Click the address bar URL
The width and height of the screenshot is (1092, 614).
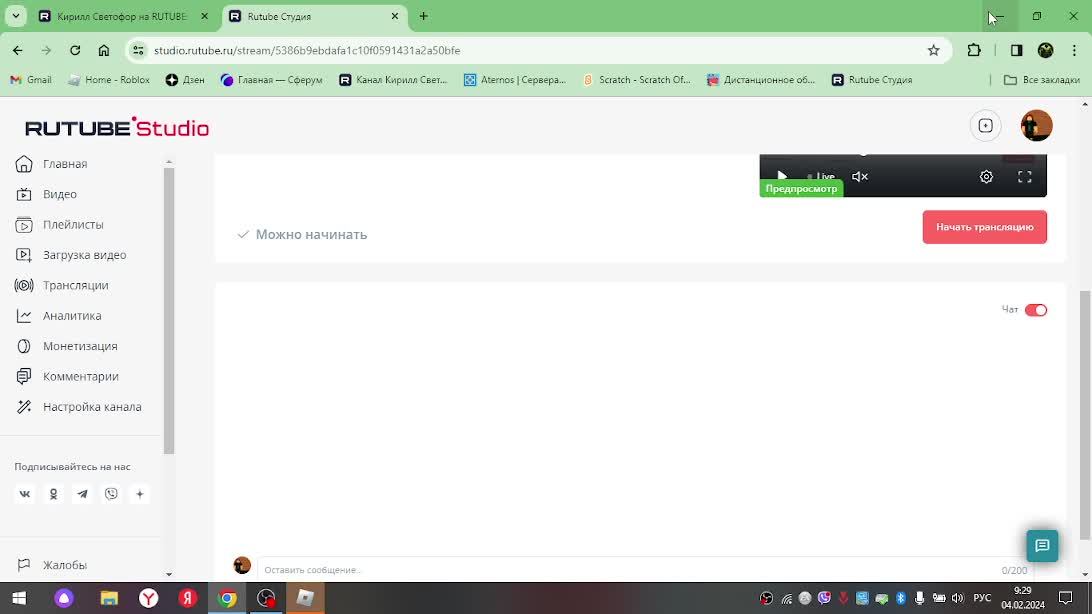point(307,50)
